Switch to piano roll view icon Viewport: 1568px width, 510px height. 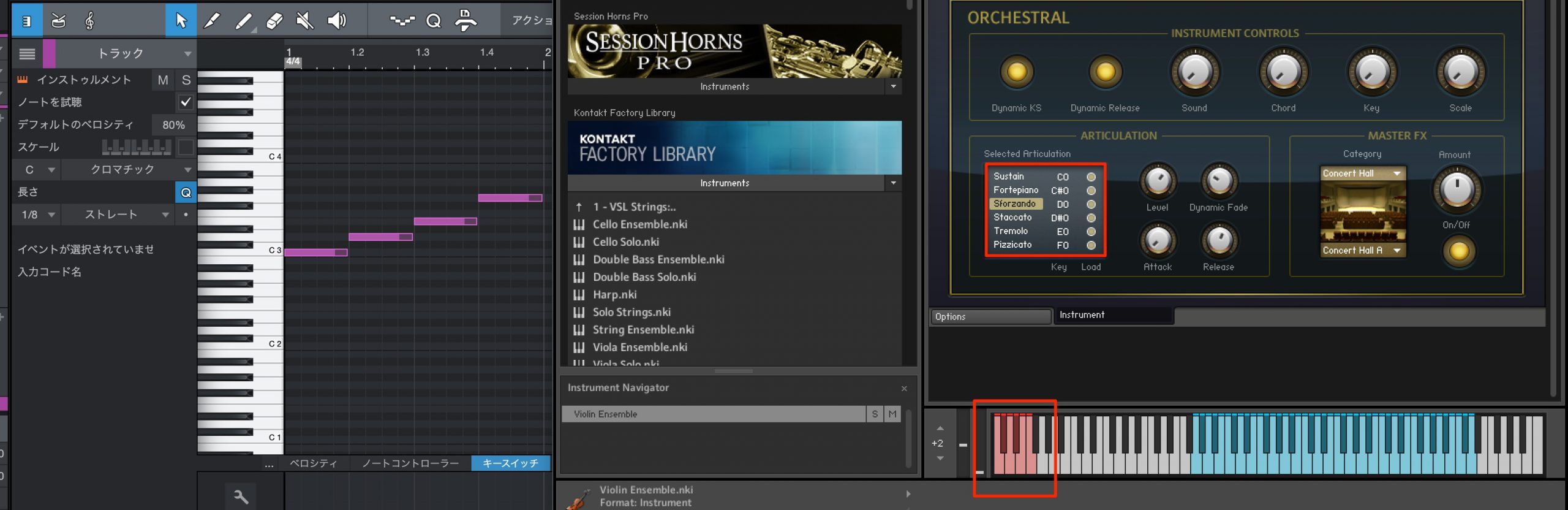tap(27, 21)
